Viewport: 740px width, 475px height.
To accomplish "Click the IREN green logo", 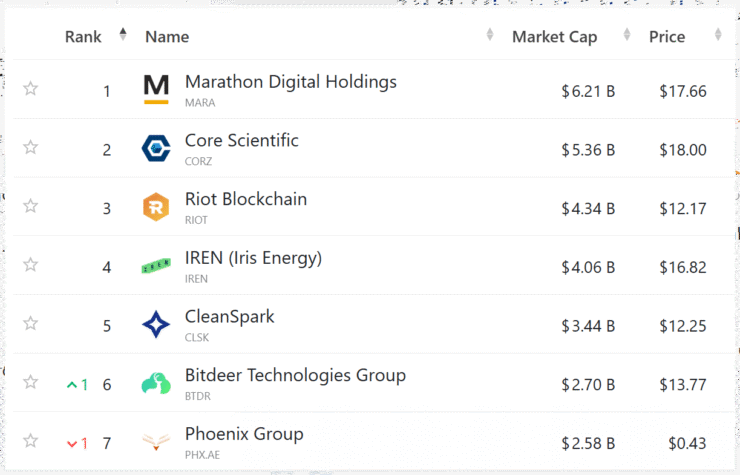I will point(156,266).
